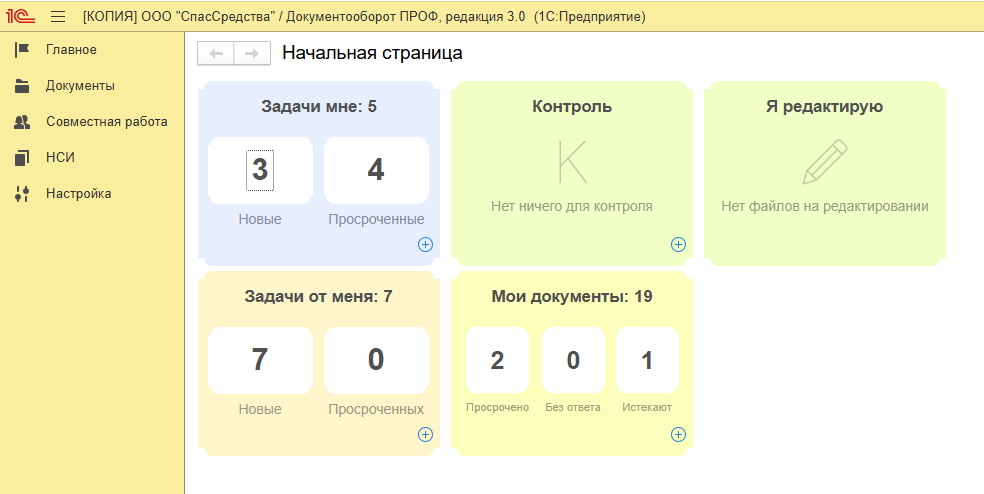
Task: Click the Новые label under Задачи от меня
Action: [260, 409]
